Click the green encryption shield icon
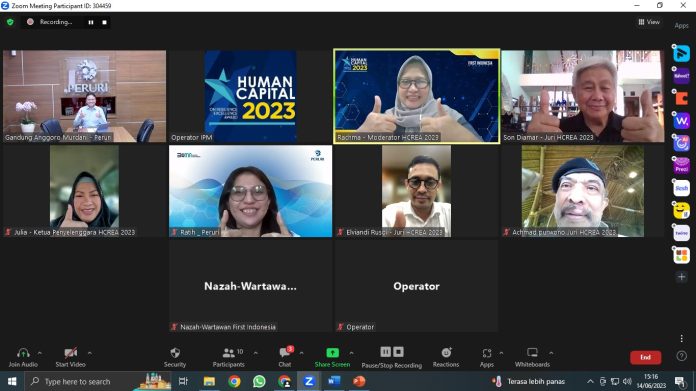 [10, 22]
